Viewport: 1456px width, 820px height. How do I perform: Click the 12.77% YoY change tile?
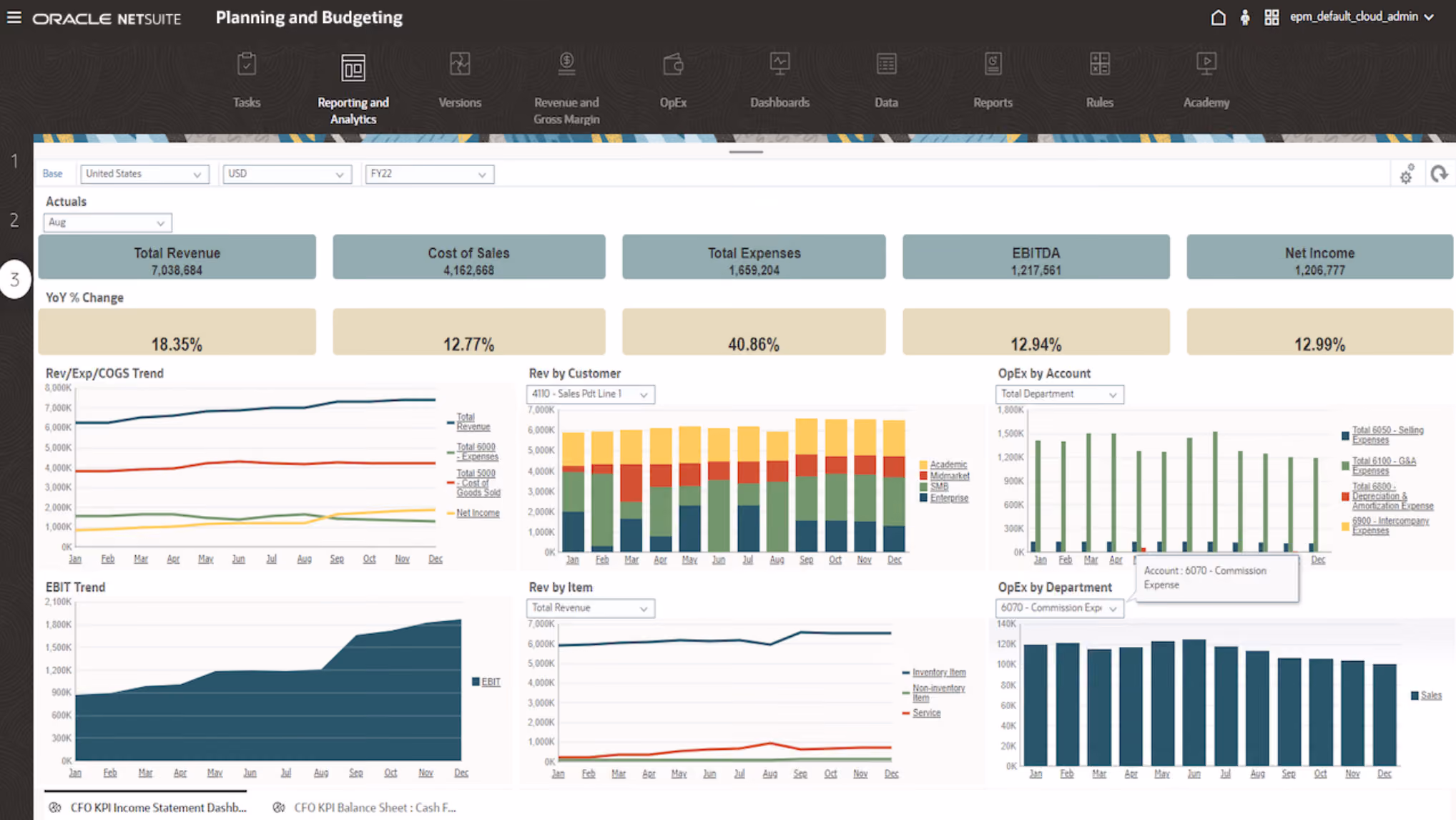(x=468, y=332)
